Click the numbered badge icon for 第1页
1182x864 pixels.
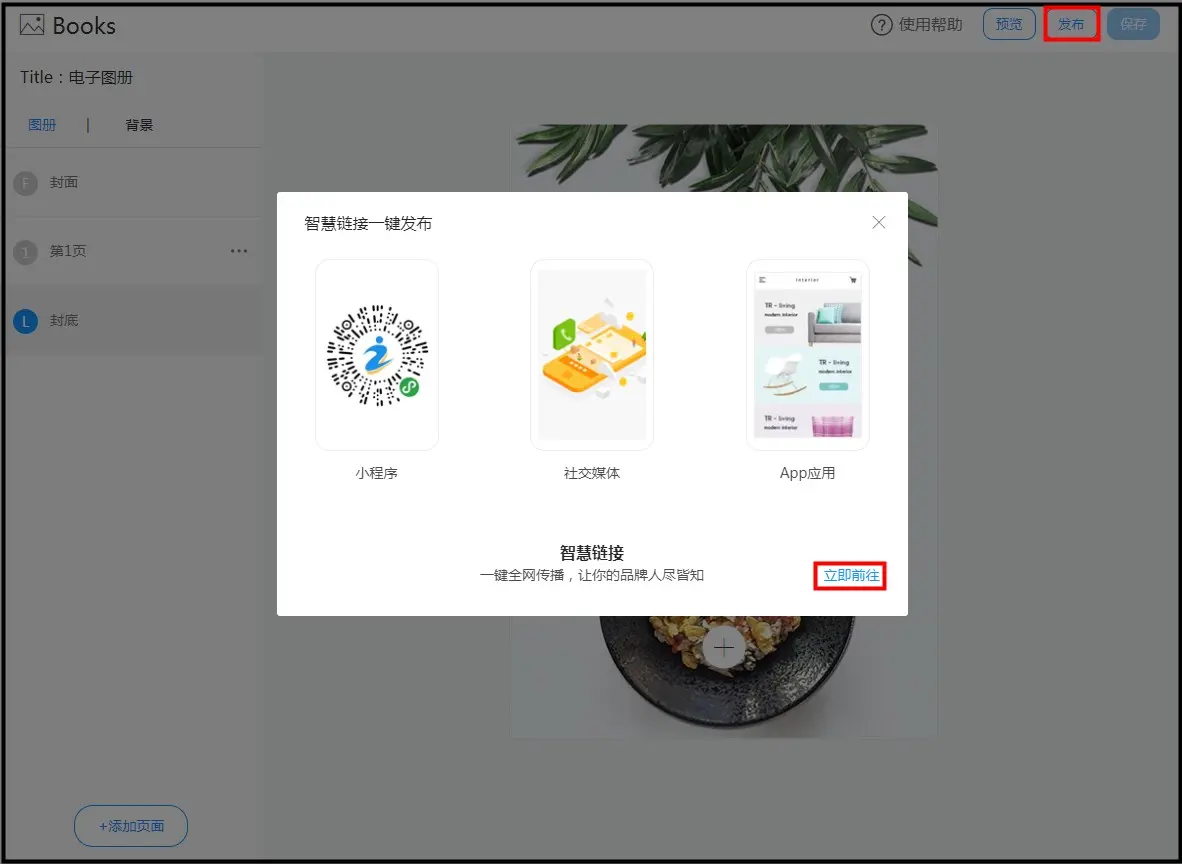click(25, 252)
